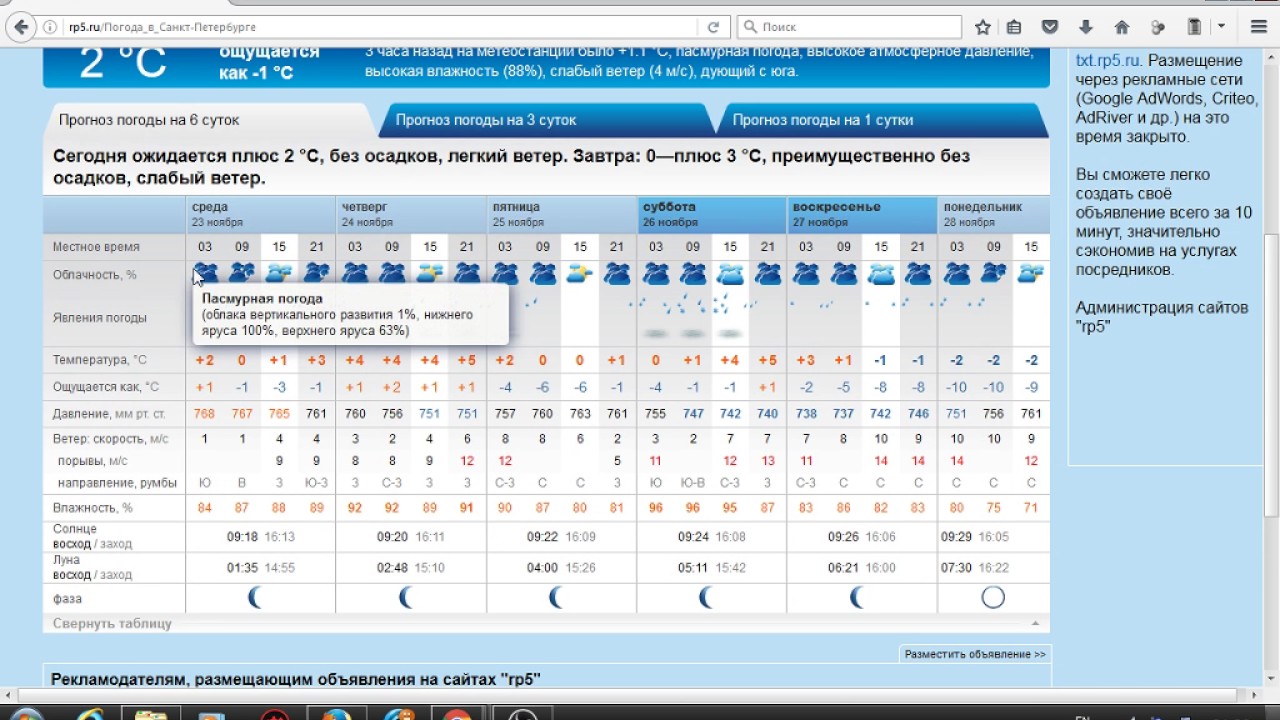
Task: Click the Давление, мм рт. ст. row label
Action: pos(110,414)
